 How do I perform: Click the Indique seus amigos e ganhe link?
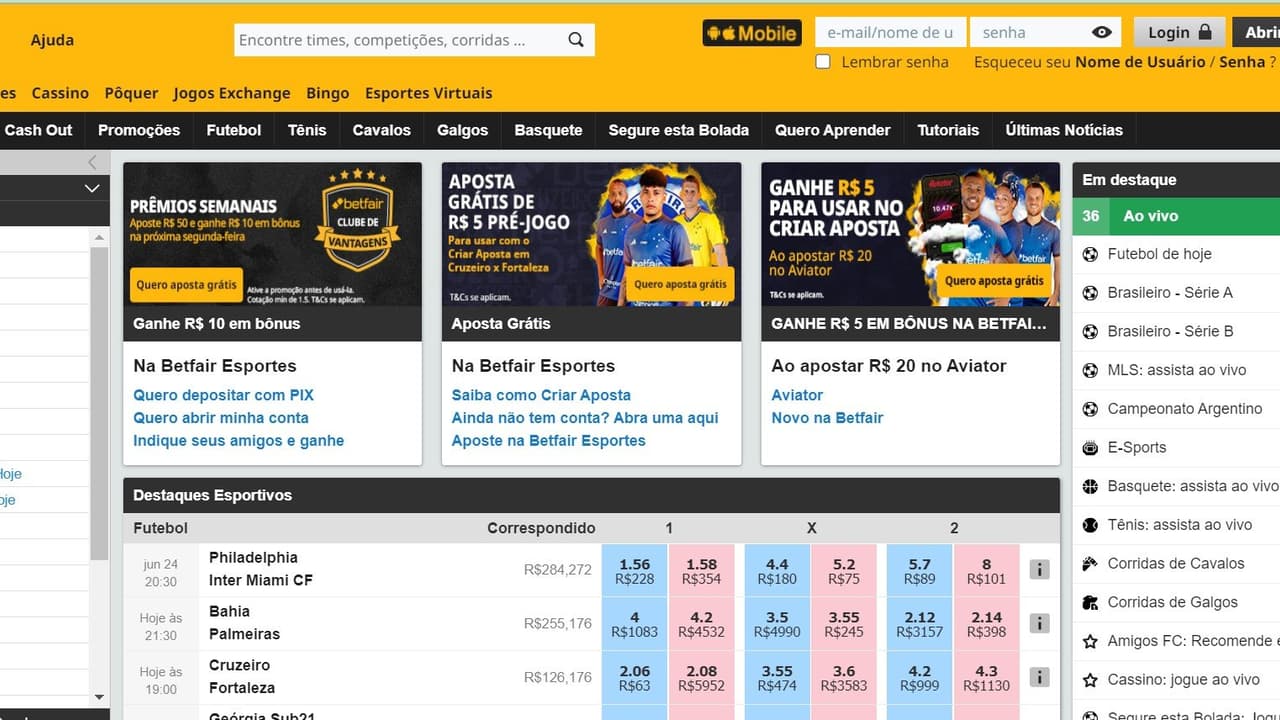coord(239,441)
